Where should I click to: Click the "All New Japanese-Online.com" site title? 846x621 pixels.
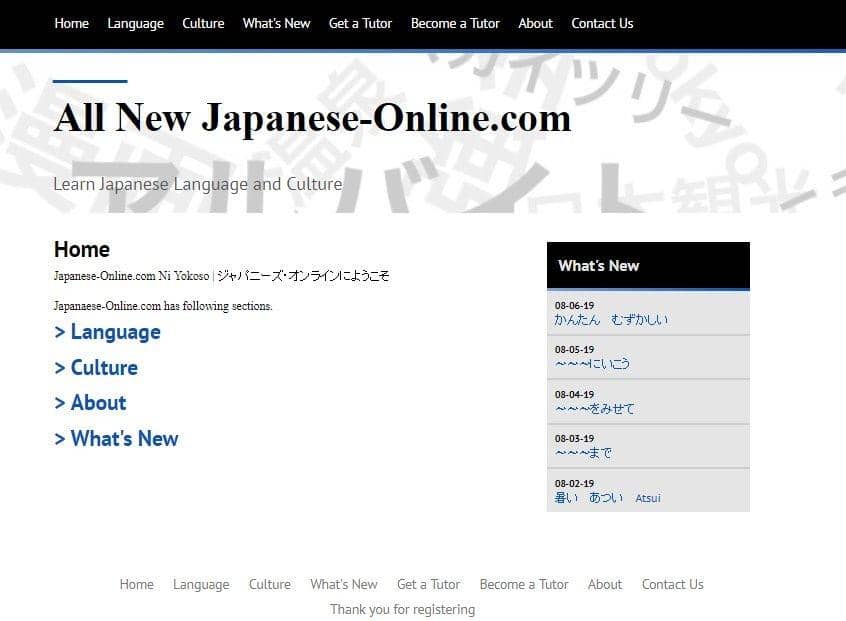click(312, 117)
